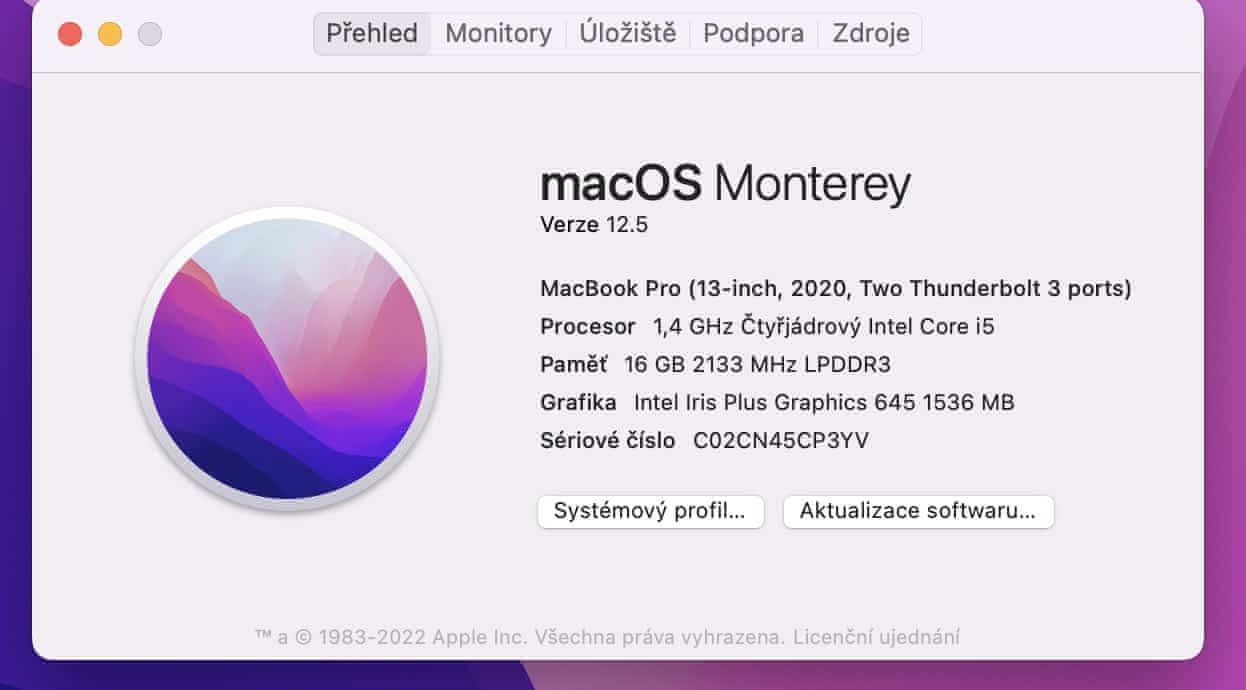
Task: Click the macOS Monterey title
Action: tap(725, 185)
